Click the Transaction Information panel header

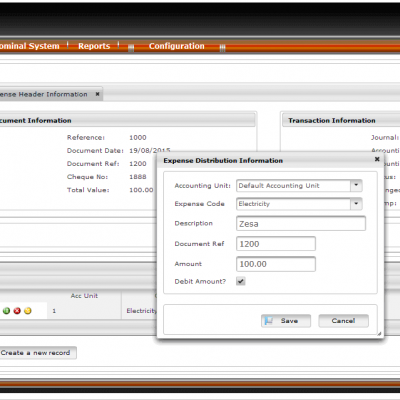pyautogui.click(x=341, y=120)
